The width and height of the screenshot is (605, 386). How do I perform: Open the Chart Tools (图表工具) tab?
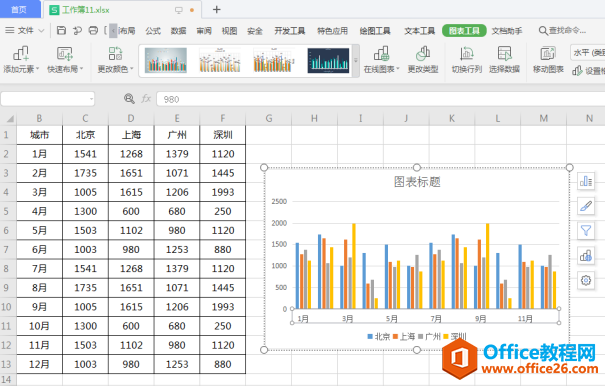point(464,31)
